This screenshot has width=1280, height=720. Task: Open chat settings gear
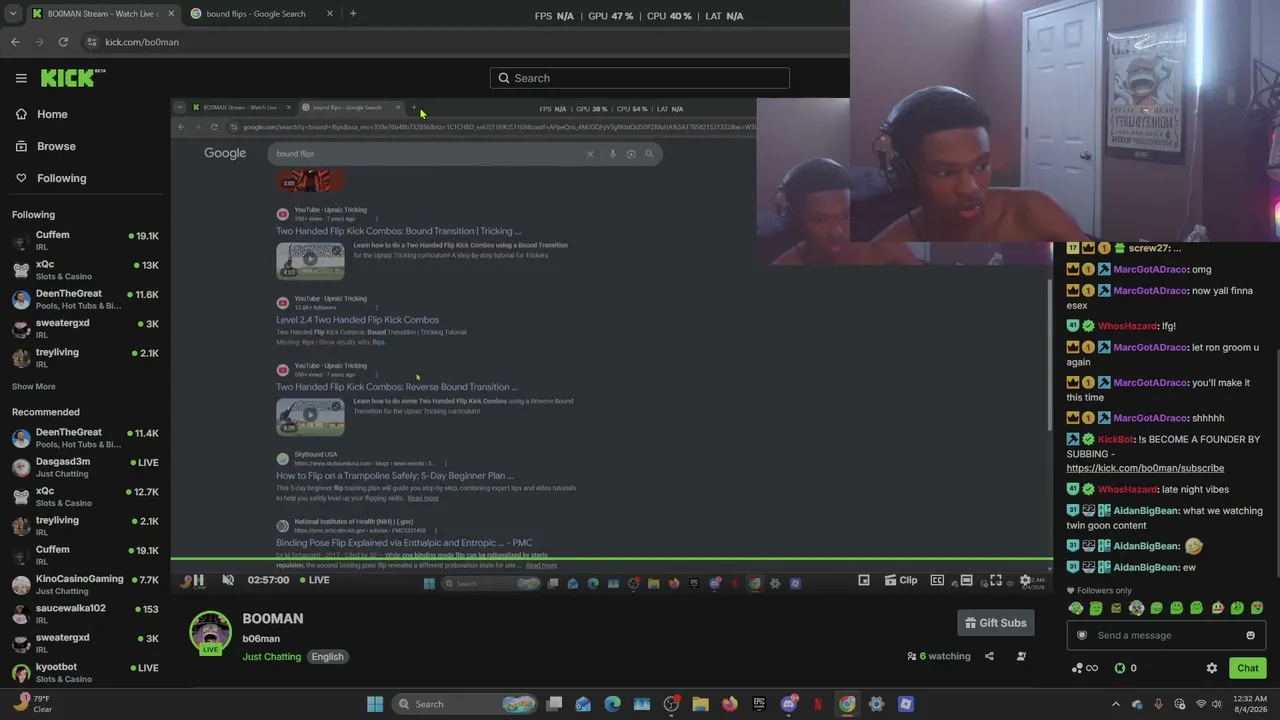[1212, 668]
